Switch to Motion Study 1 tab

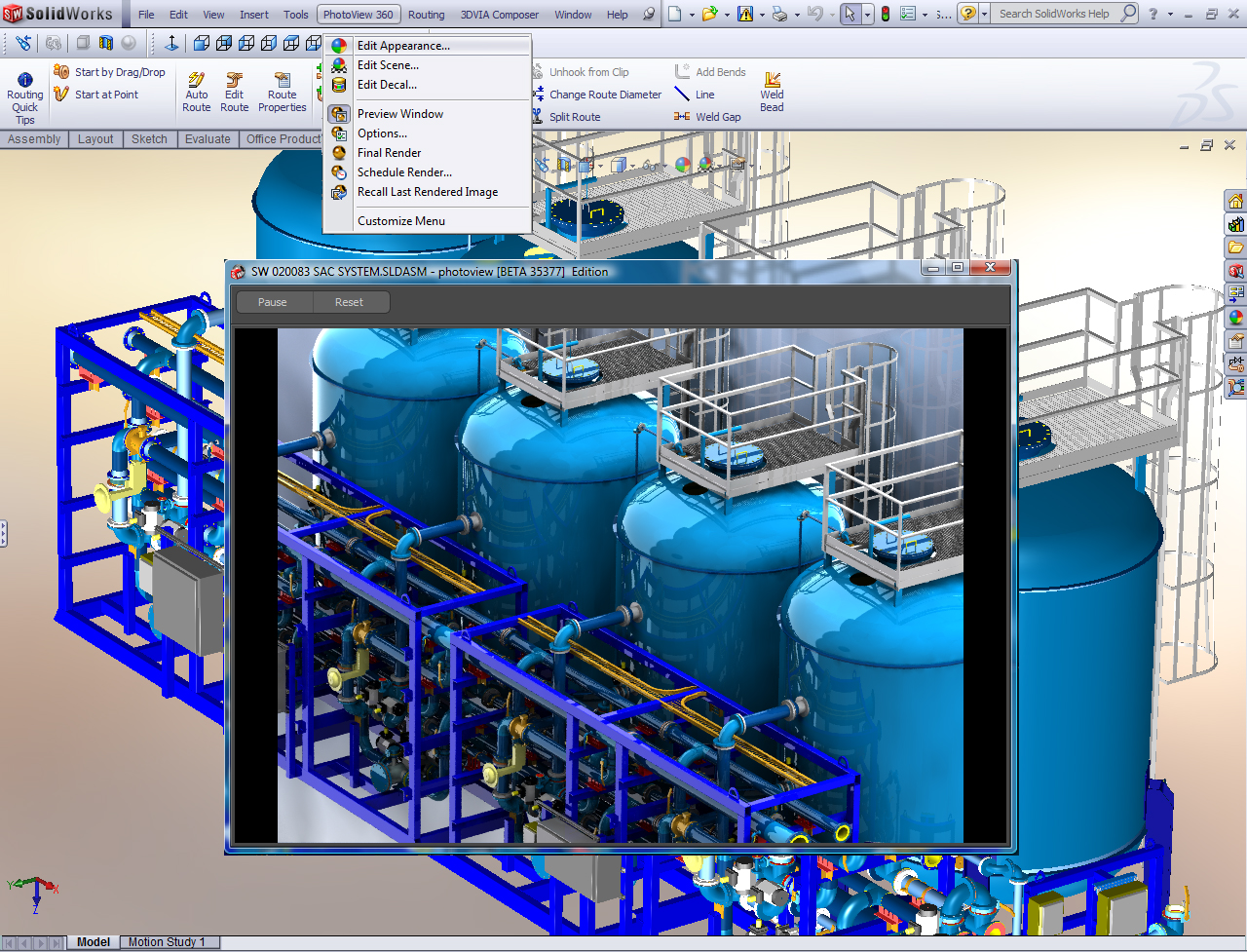[x=167, y=942]
